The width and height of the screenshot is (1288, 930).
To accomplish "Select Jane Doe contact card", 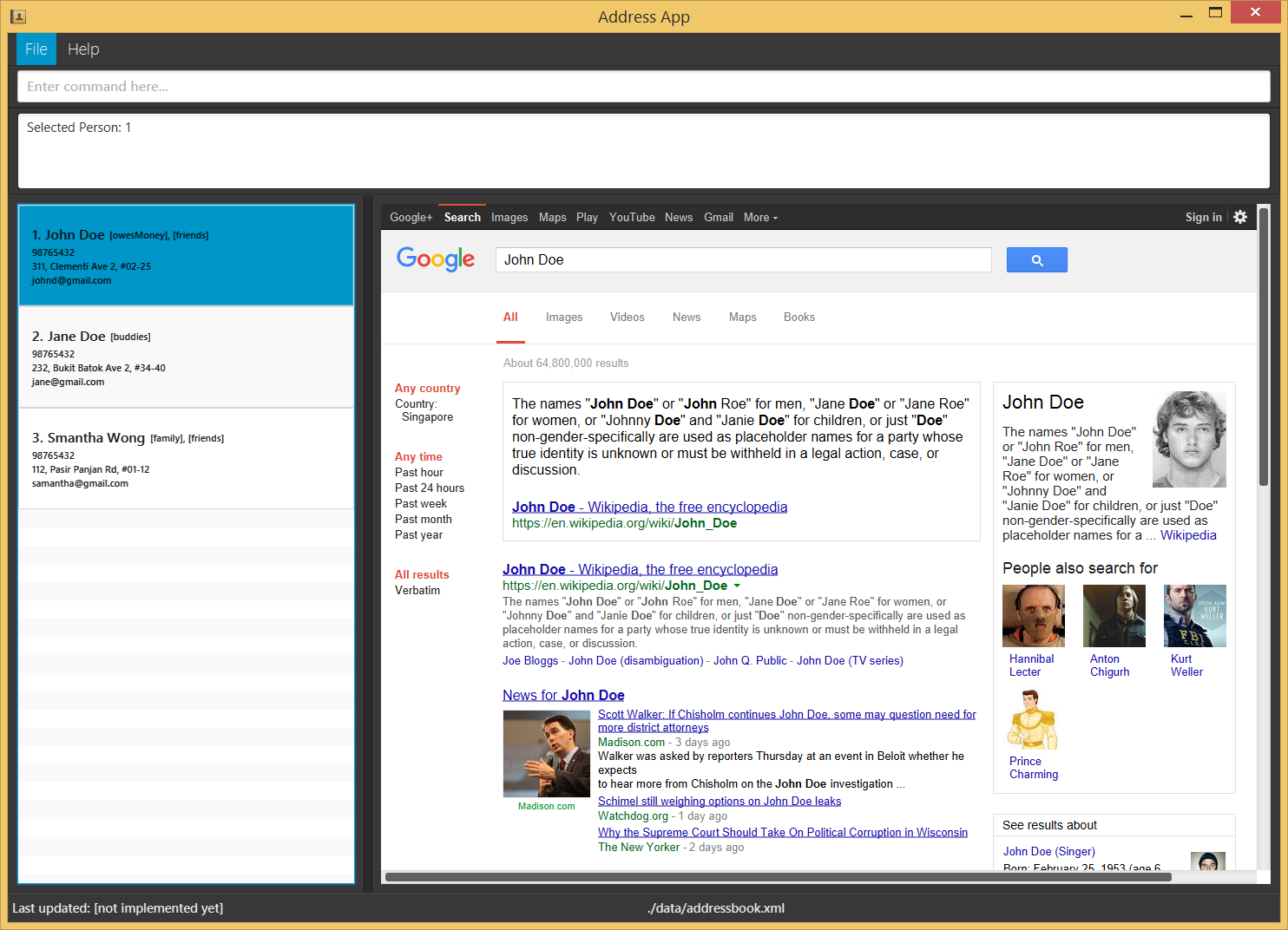I will 187,357.
